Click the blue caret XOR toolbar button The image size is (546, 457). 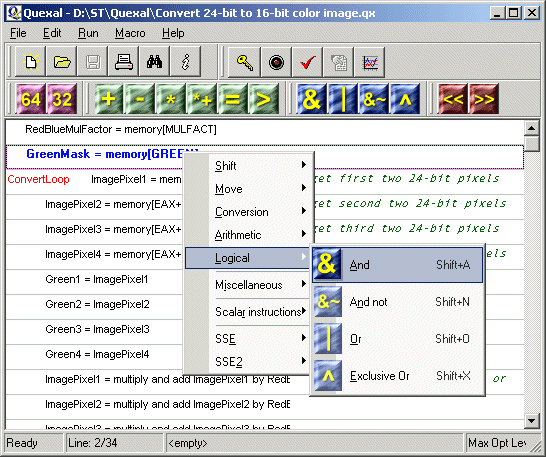click(x=405, y=99)
